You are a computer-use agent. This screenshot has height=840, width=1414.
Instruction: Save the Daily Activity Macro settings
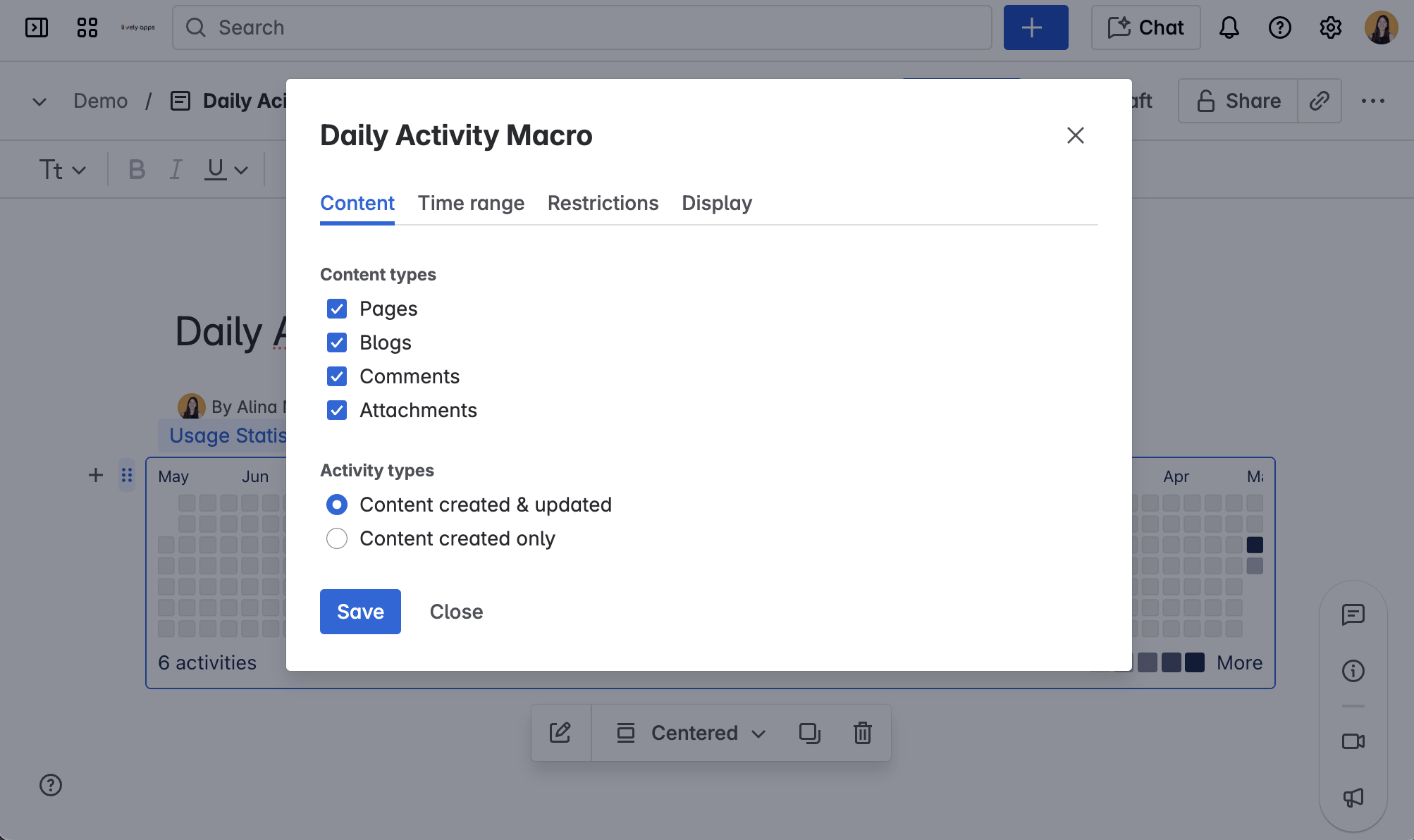click(360, 612)
